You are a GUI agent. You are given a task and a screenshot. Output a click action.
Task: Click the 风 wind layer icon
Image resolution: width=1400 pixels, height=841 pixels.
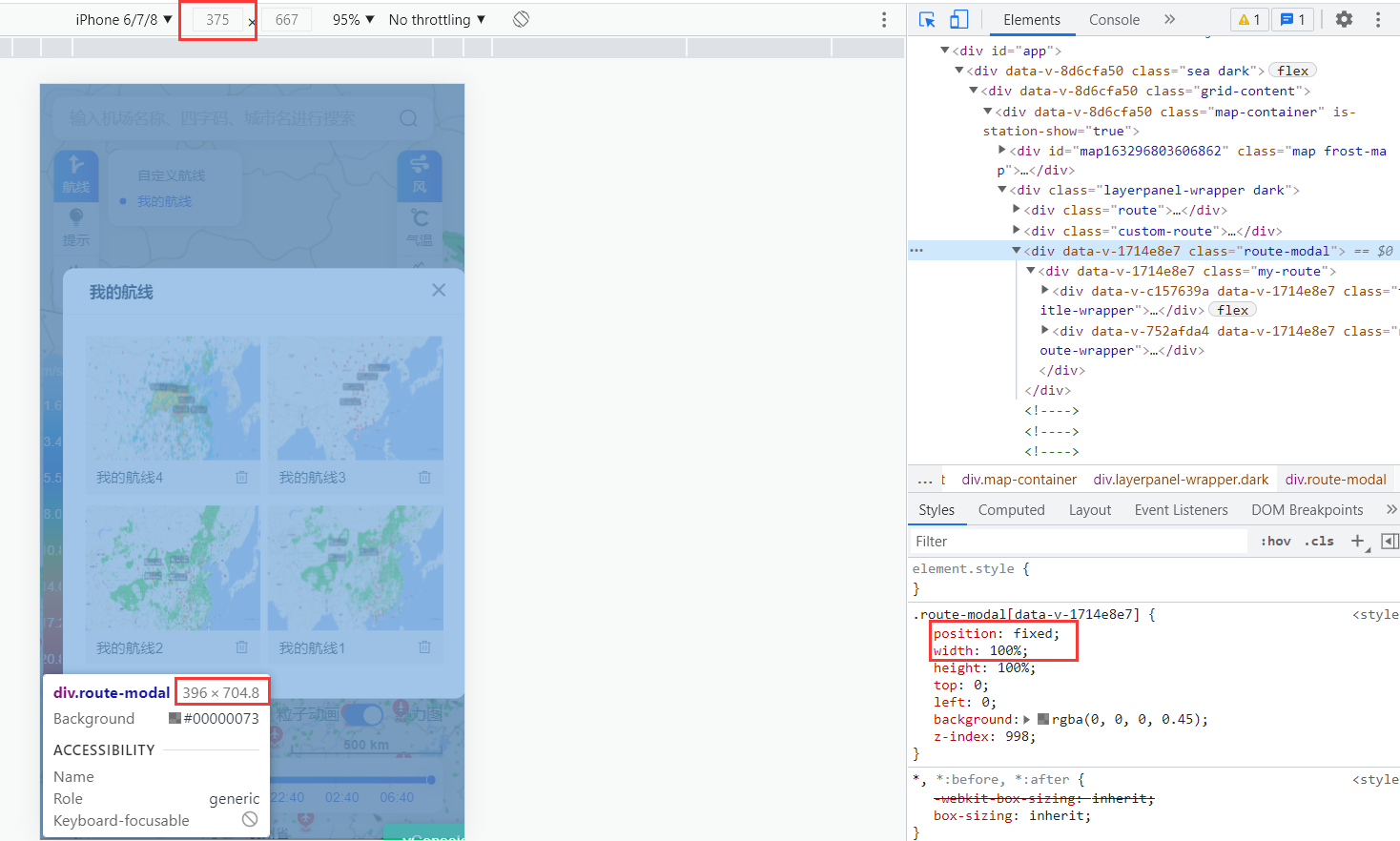(x=420, y=174)
